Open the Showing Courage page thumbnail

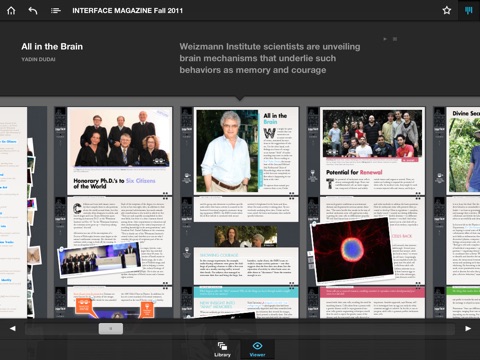coord(246,266)
